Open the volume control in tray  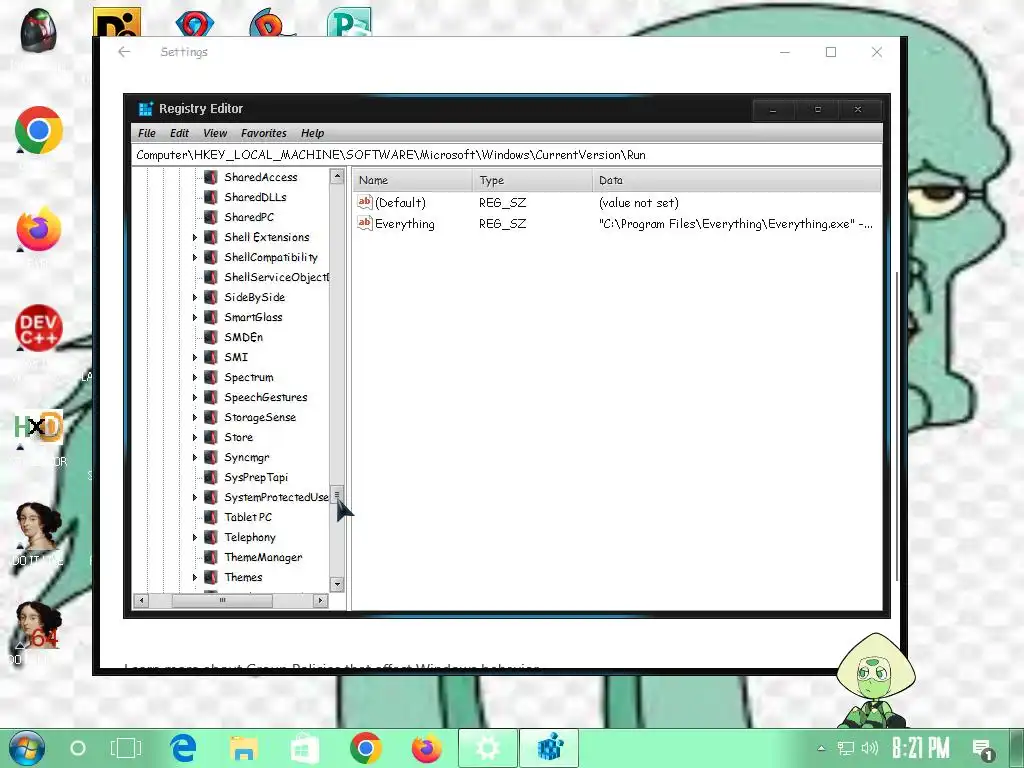coord(869,748)
